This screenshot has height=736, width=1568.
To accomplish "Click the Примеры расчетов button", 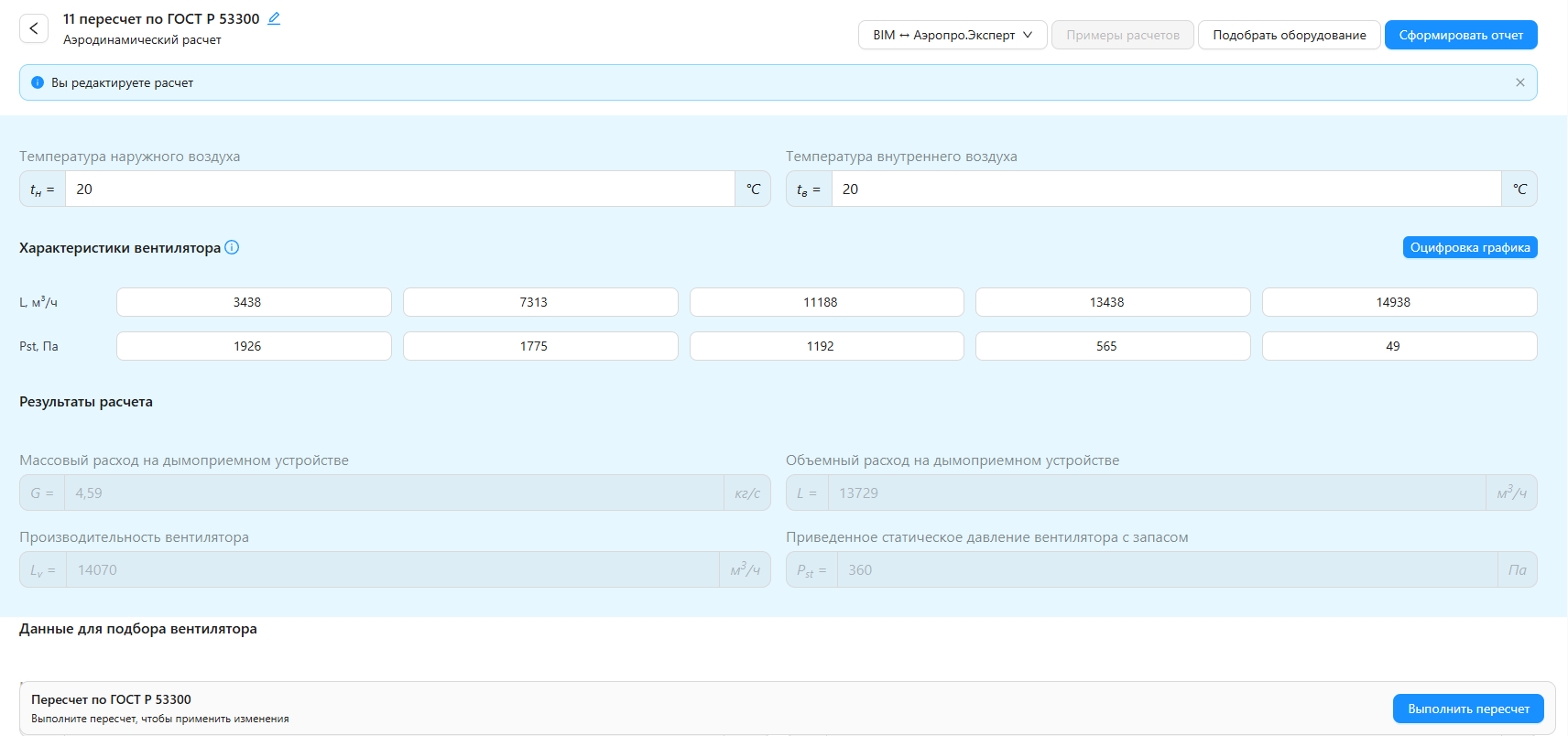I will coord(1122,35).
